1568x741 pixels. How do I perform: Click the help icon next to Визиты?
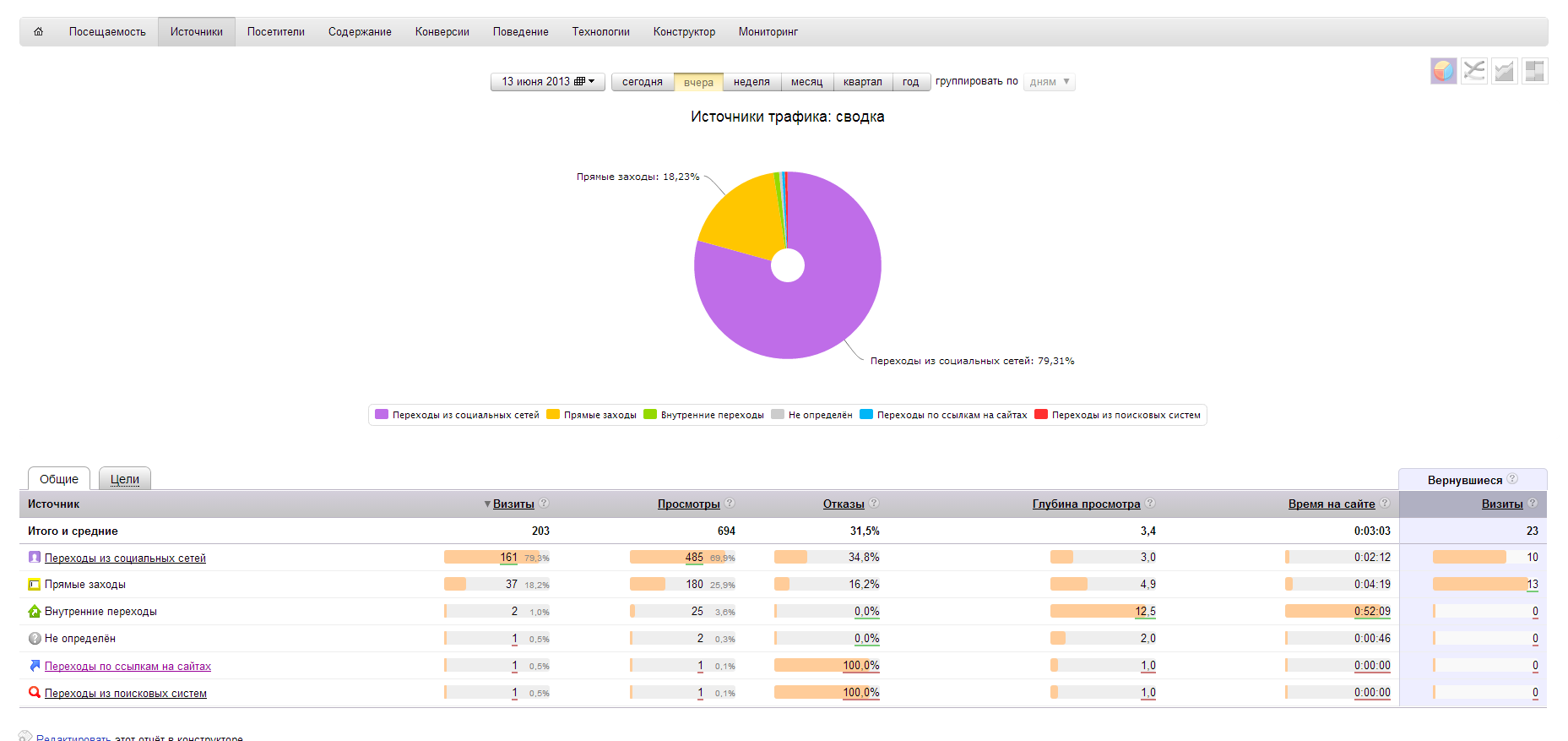544,503
